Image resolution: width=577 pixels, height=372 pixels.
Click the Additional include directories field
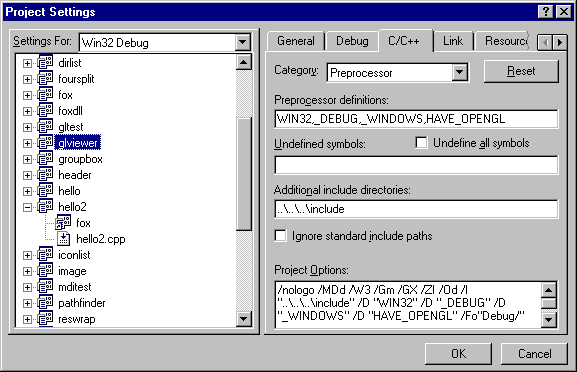416,209
